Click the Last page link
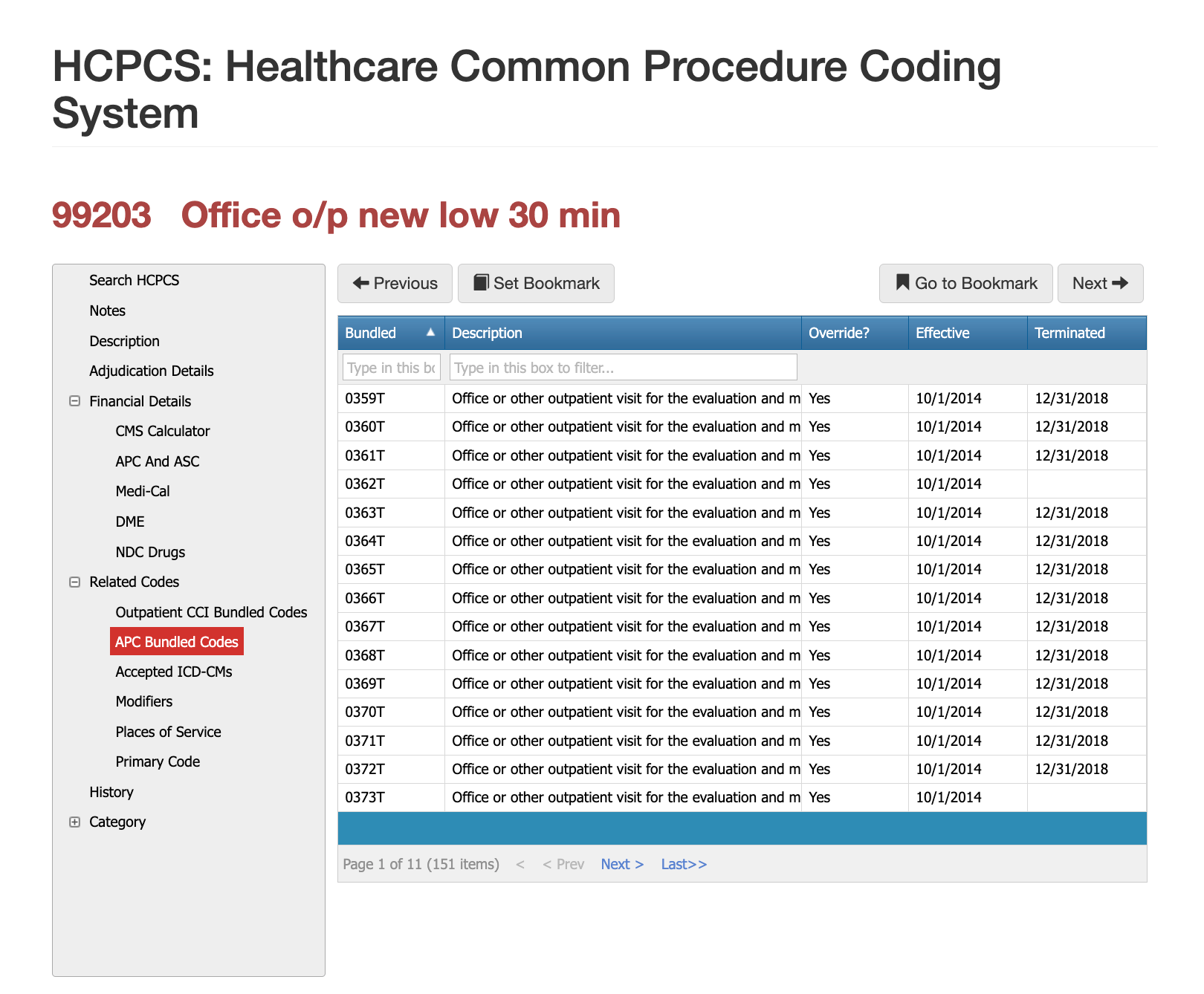Screen dimensions: 1204x994 (682, 864)
